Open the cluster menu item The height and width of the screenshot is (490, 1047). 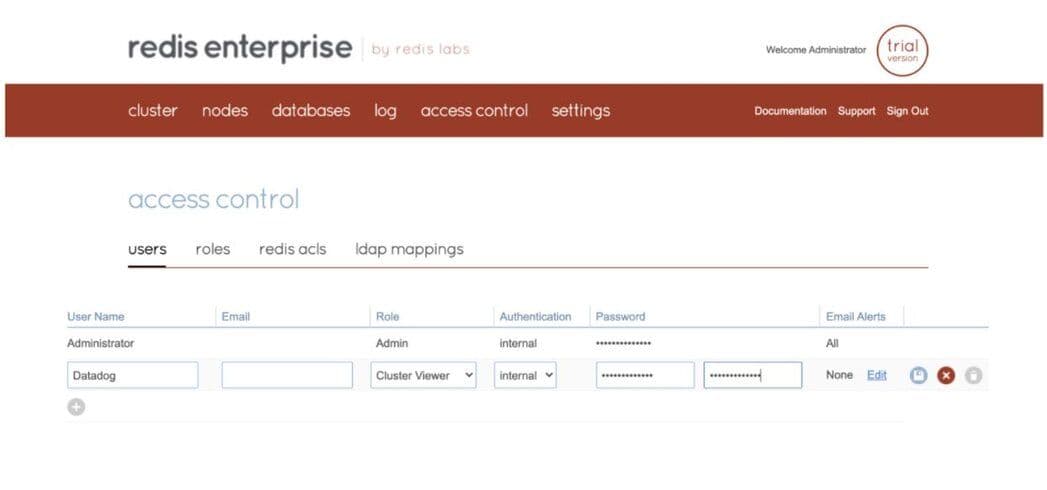(152, 111)
